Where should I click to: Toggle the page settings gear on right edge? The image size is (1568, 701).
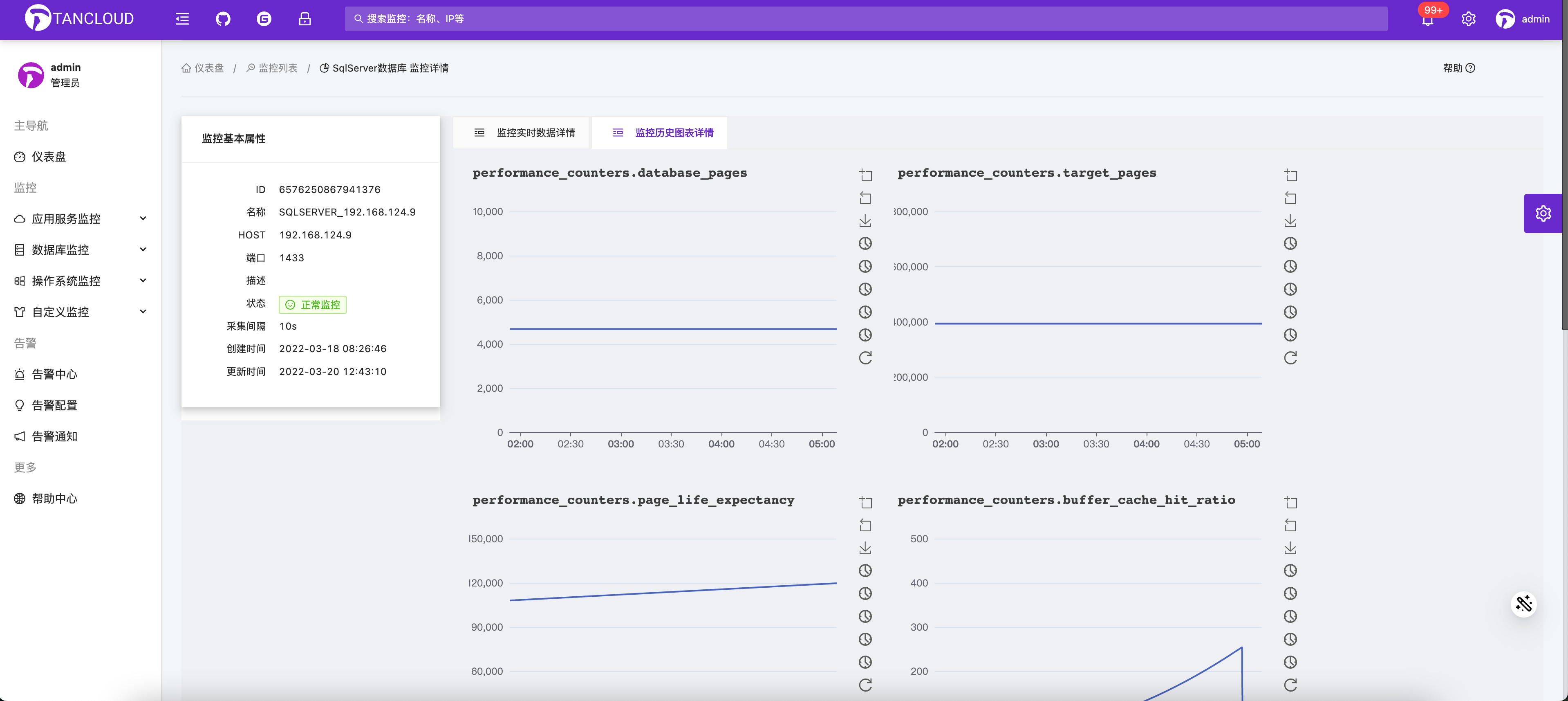pos(1543,213)
